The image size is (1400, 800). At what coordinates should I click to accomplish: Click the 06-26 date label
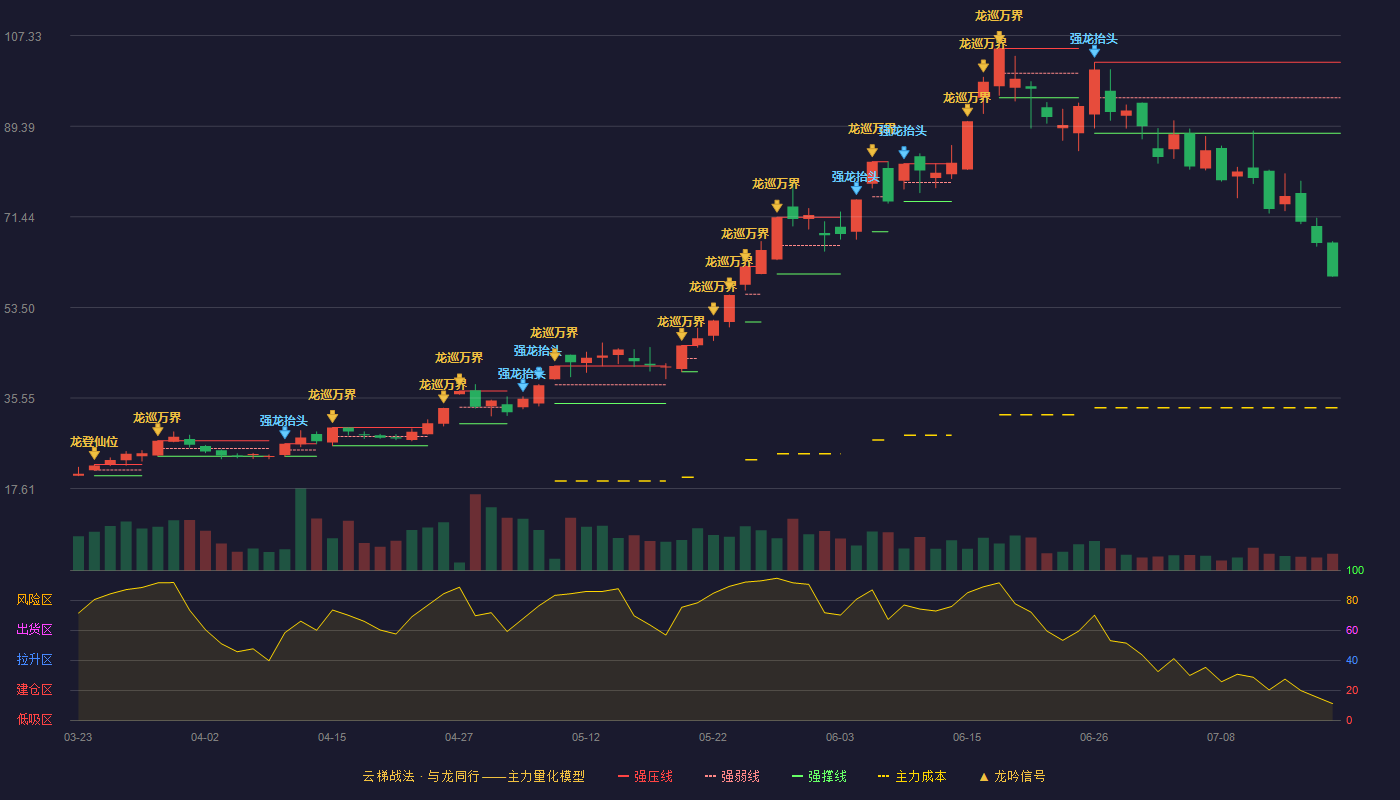pos(1094,737)
